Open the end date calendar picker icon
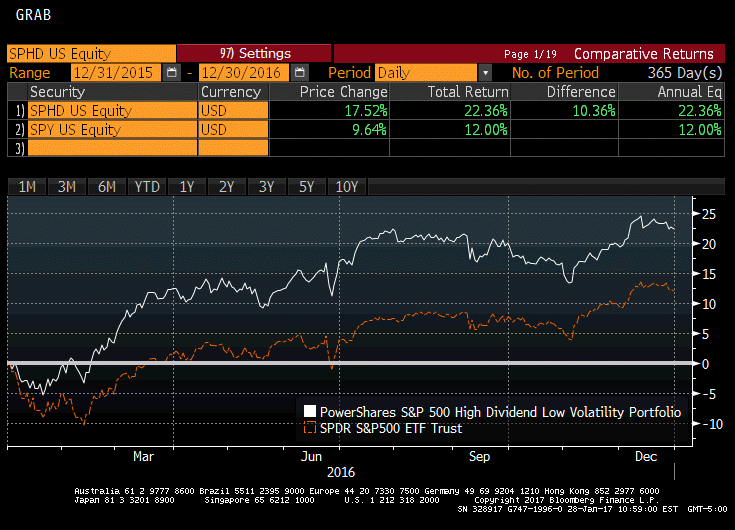The height and width of the screenshot is (530, 735). (300, 73)
